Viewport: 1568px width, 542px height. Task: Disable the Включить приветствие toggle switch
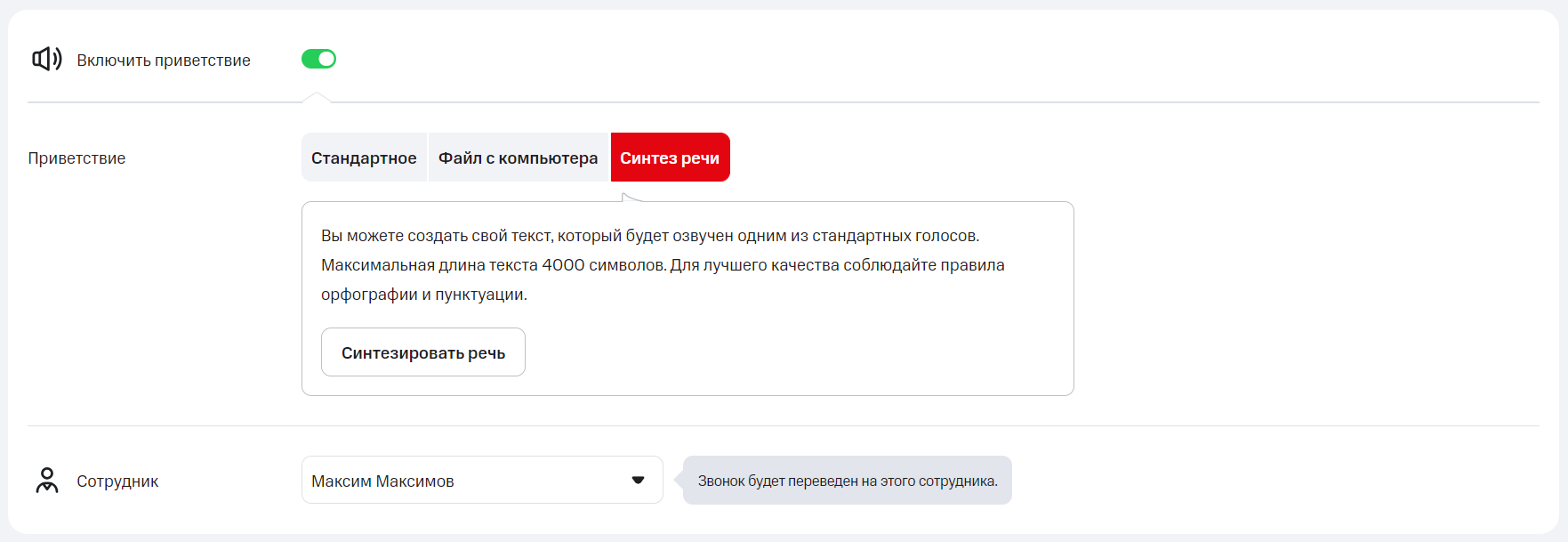tap(318, 59)
